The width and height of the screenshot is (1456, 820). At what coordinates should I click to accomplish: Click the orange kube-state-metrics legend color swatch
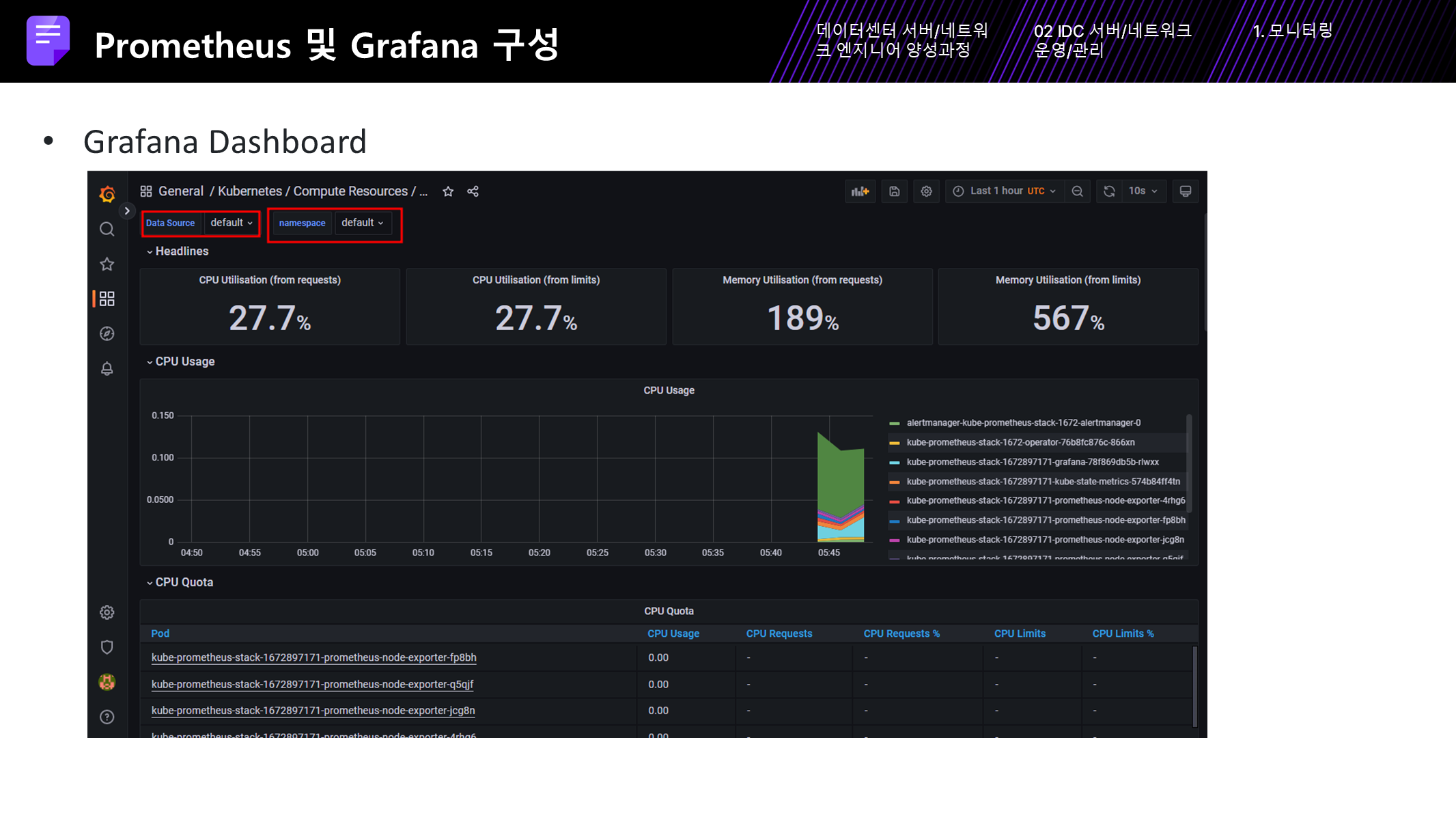[x=894, y=482]
